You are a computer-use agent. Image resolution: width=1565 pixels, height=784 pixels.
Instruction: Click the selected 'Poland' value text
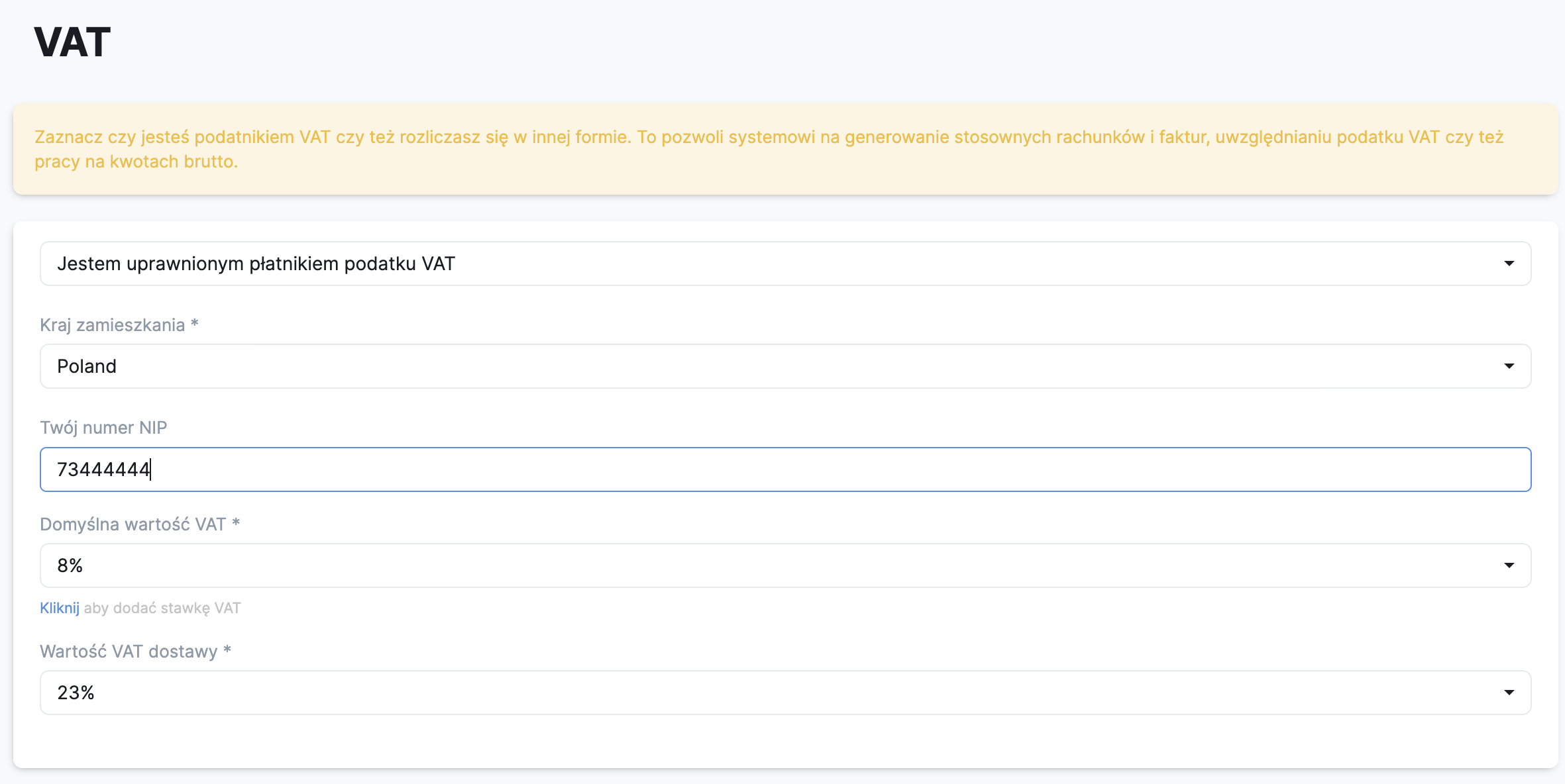point(87,366)
